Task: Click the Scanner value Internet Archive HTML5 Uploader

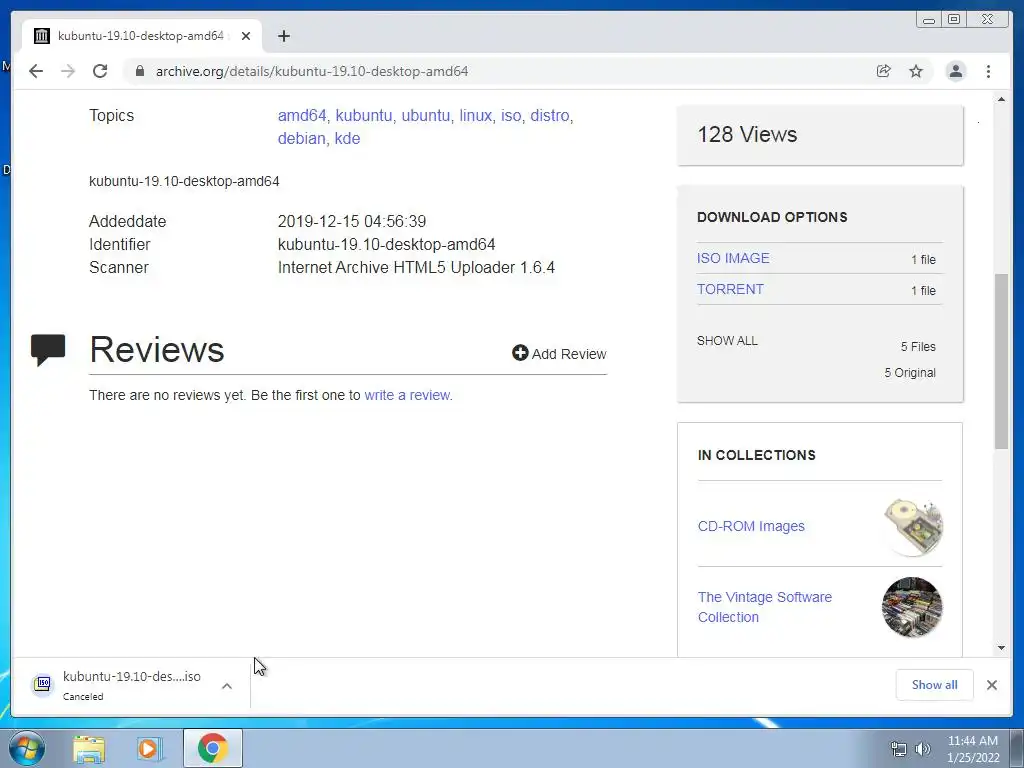Action: [x=416, y=268]
